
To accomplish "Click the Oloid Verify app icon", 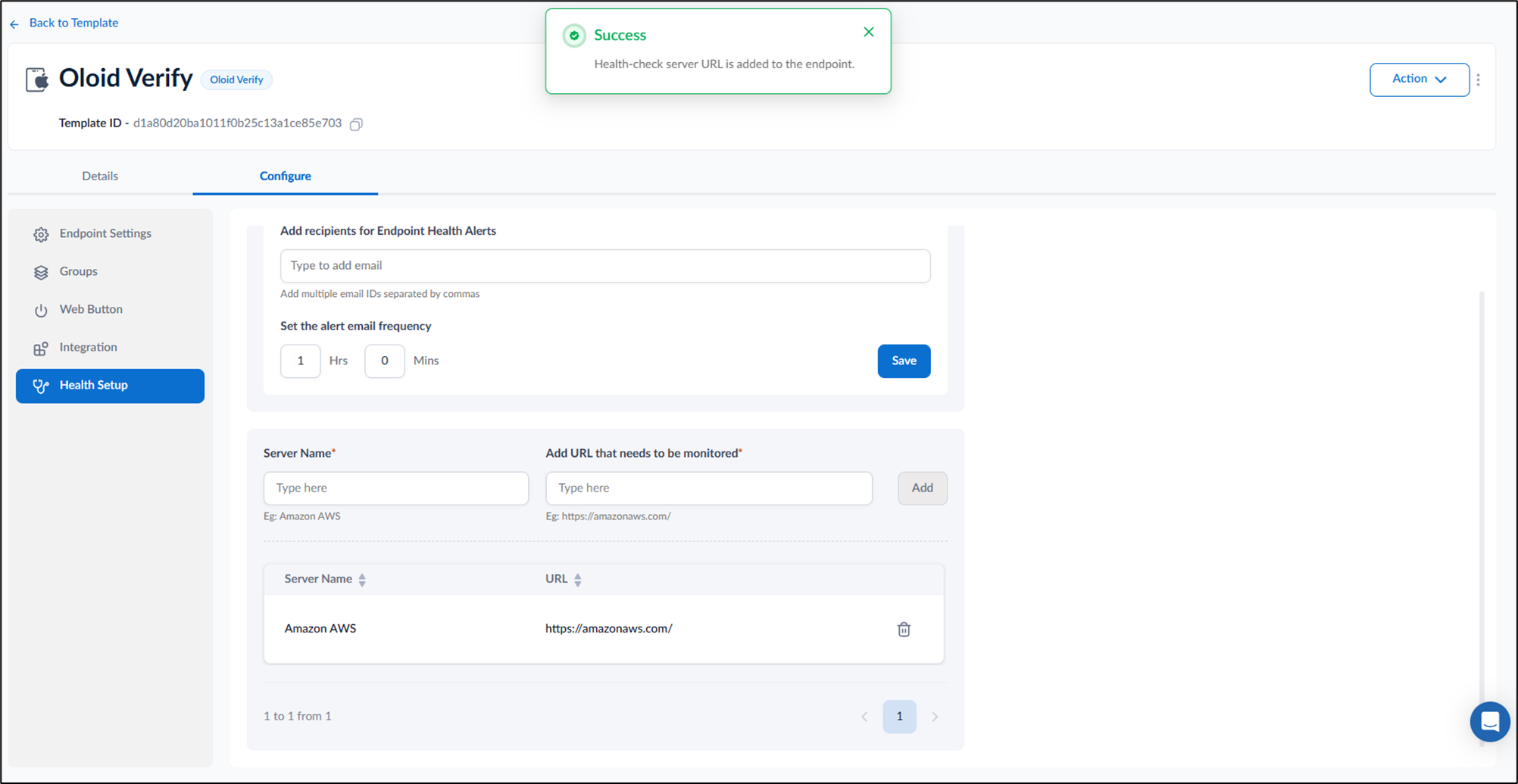I will click(x=37, y=80).
